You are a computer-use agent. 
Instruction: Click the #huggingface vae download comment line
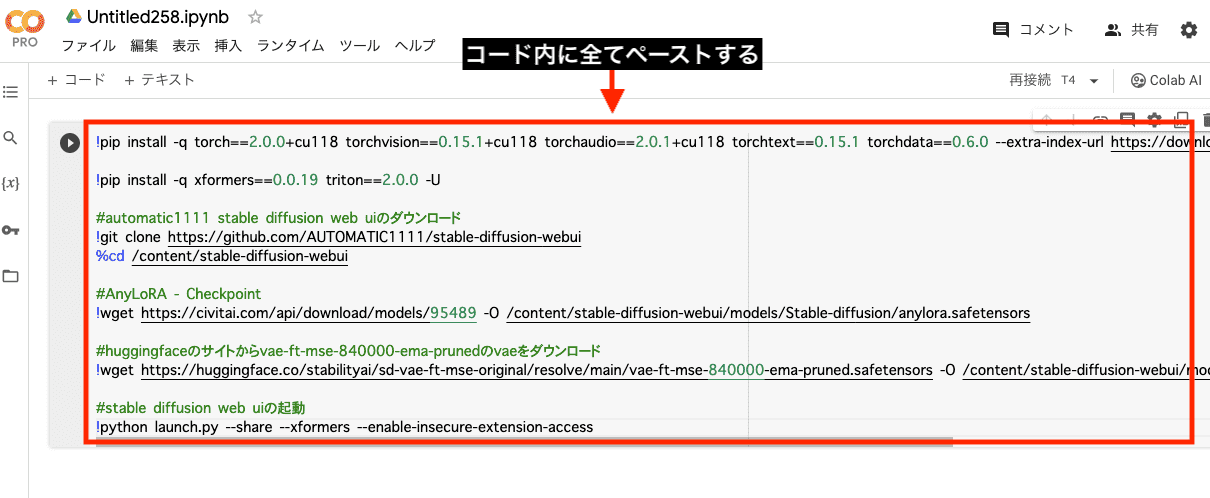pyautogui.click(x=348, y=351)
